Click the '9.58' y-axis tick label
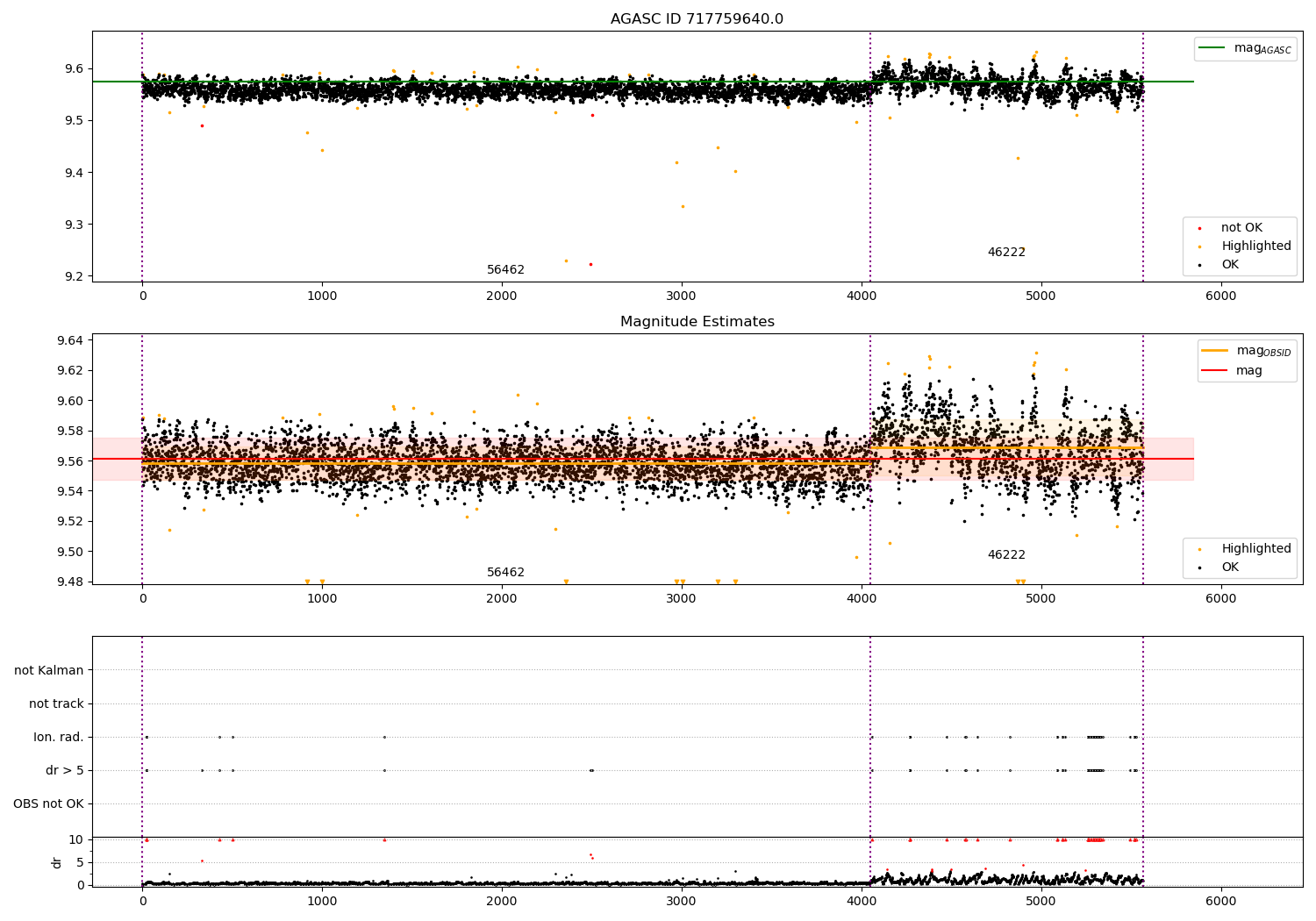The width and height of the screenshot is (1316, 921). click(x=70, y=431)
